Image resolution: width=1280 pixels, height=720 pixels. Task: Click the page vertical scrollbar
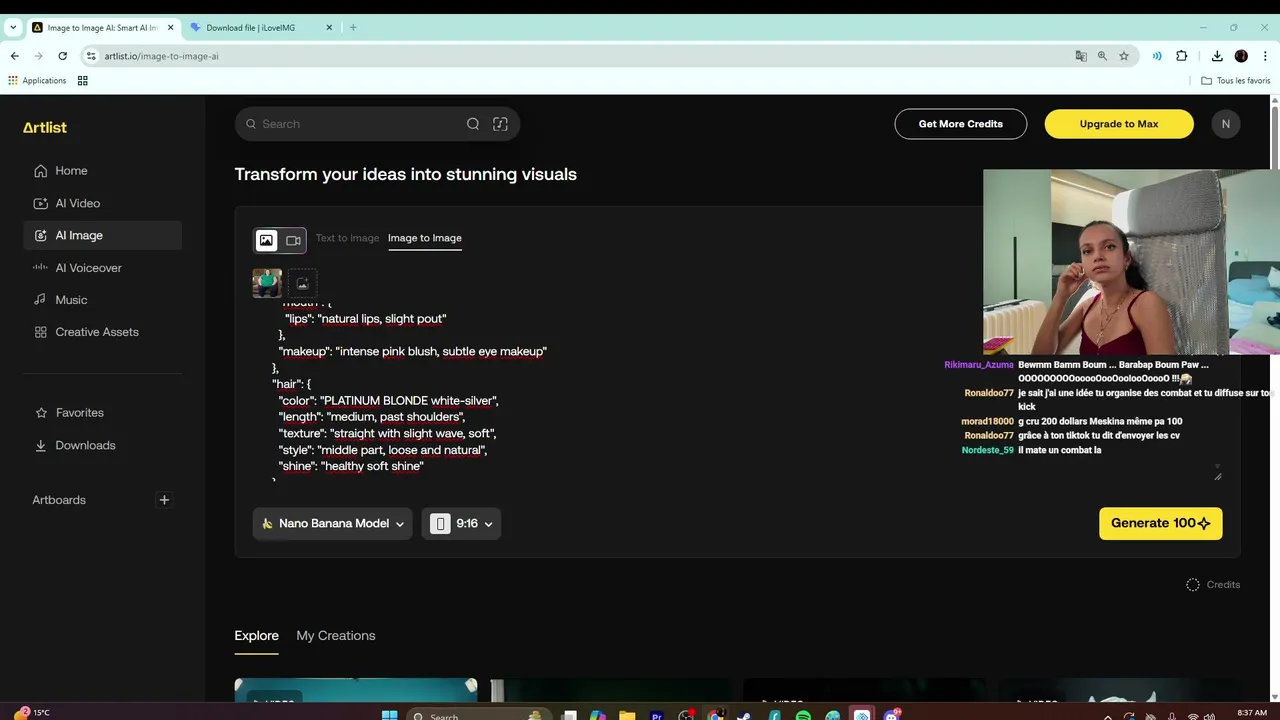click(x=1274, y=140)
